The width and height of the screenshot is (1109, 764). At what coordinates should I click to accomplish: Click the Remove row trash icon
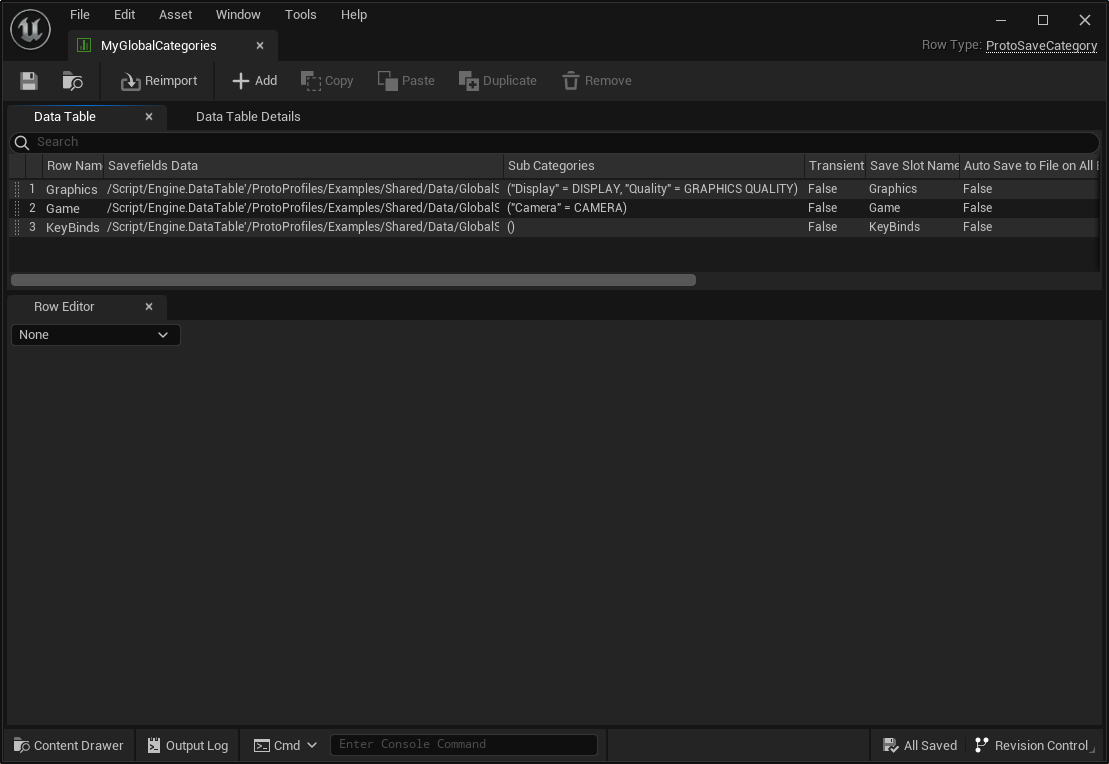[x=571, y=81]
